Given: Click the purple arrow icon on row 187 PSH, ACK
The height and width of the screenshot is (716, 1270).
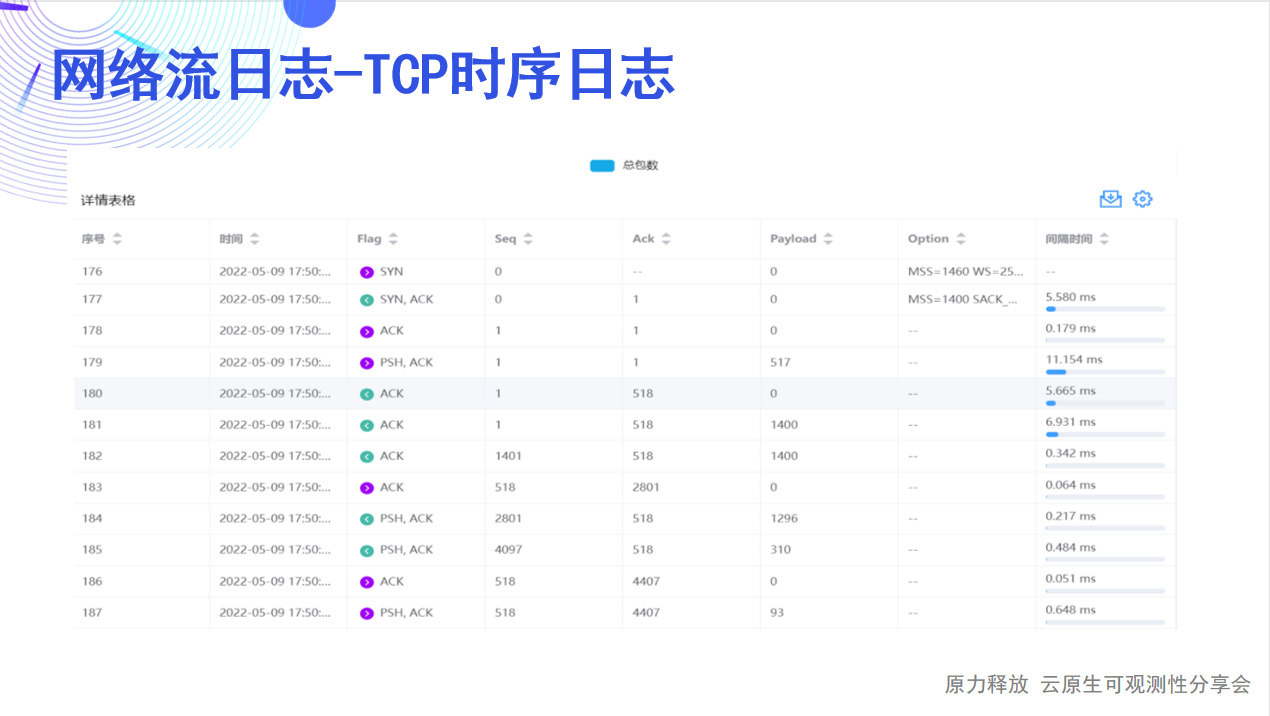Looking at the screenshot, I should 366,613.
